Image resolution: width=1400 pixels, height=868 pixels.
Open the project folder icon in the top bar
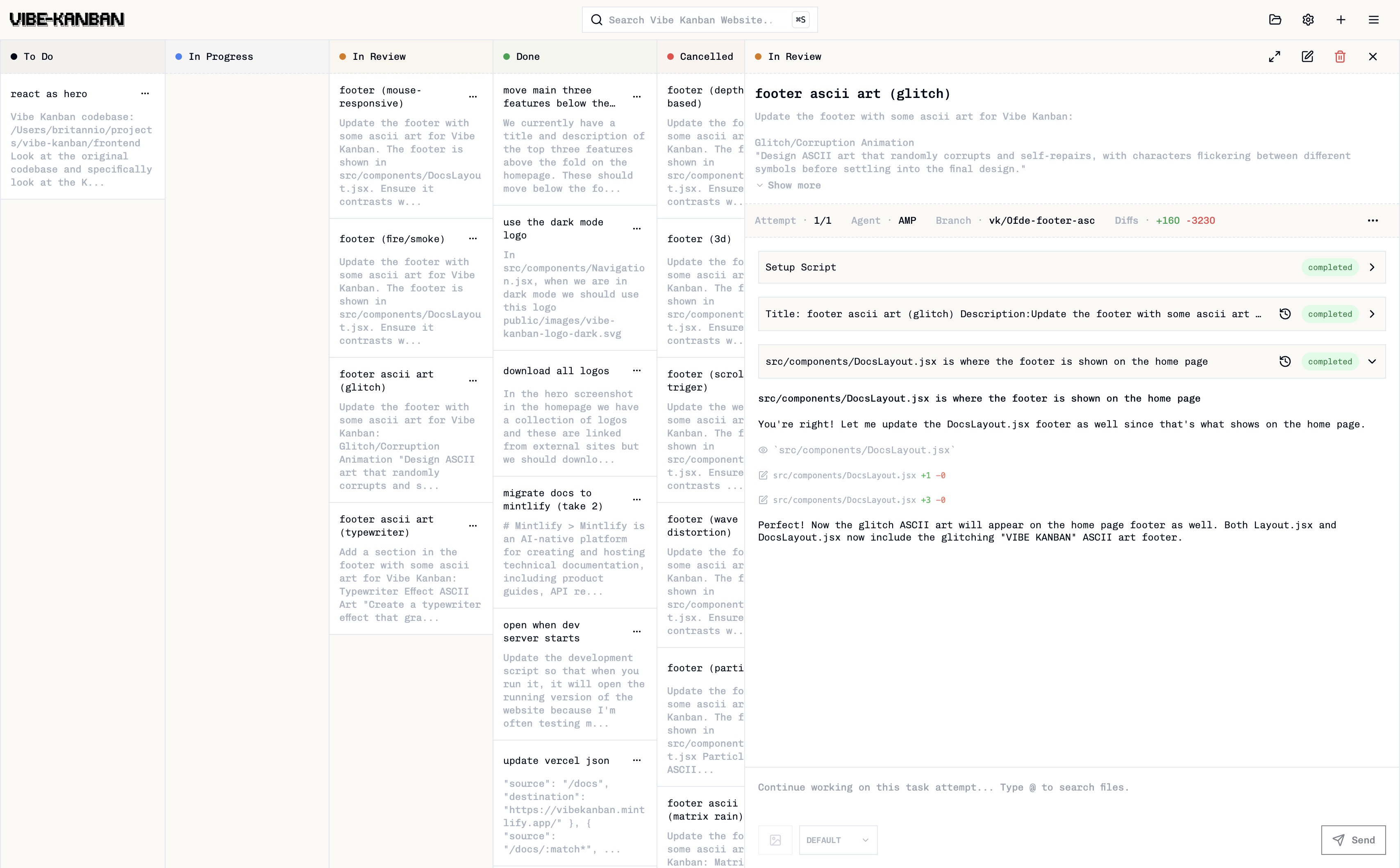[x=1275, y=19]
